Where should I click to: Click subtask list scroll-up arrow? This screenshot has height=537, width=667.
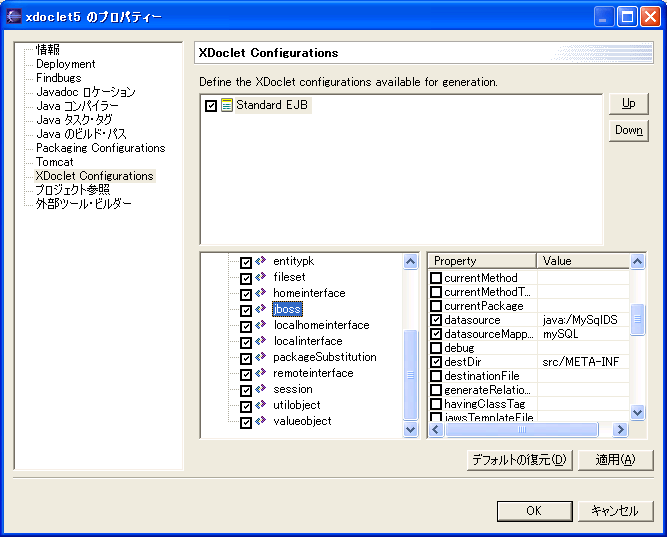coord(410,261)
